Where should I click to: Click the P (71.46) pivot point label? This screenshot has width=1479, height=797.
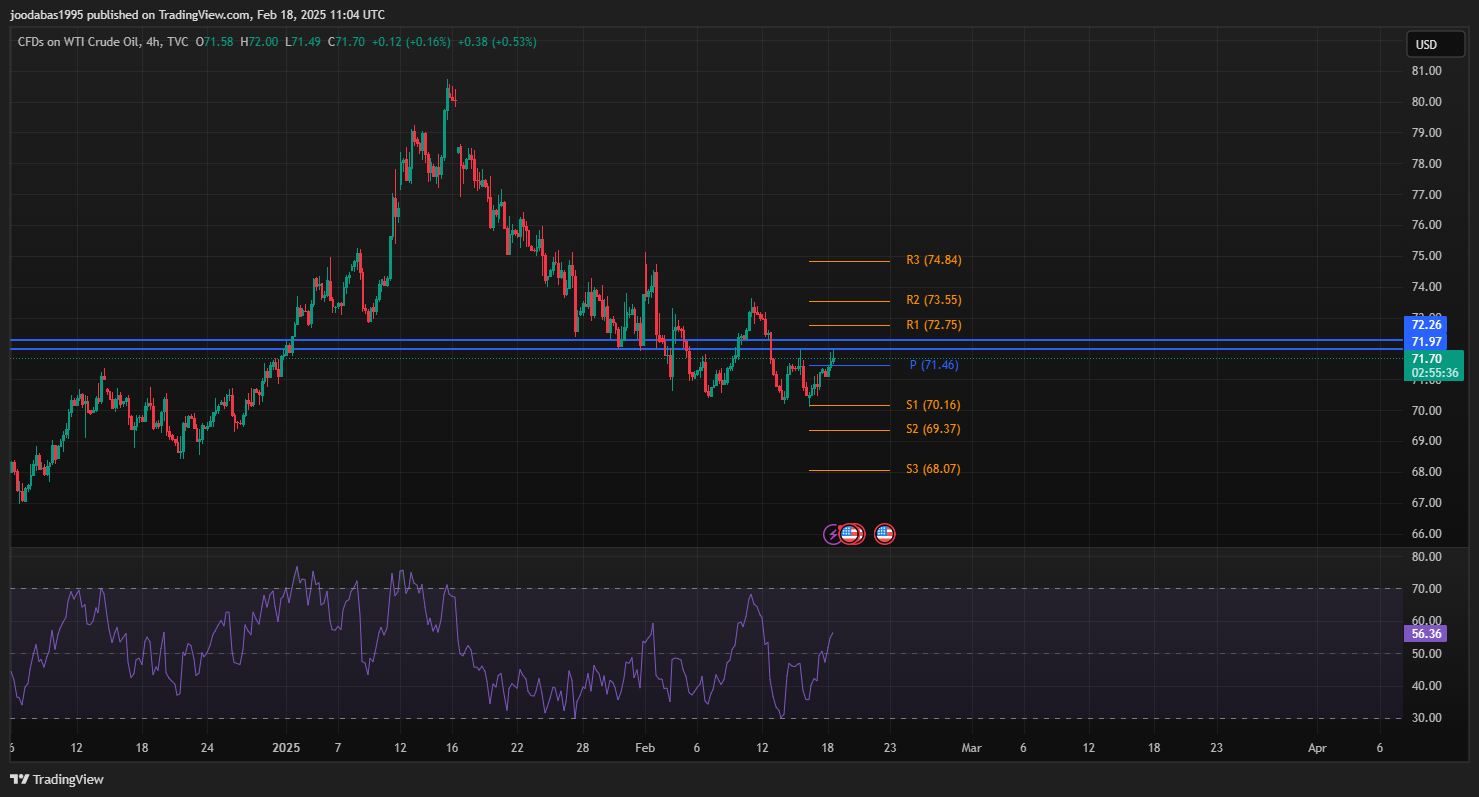934,365
